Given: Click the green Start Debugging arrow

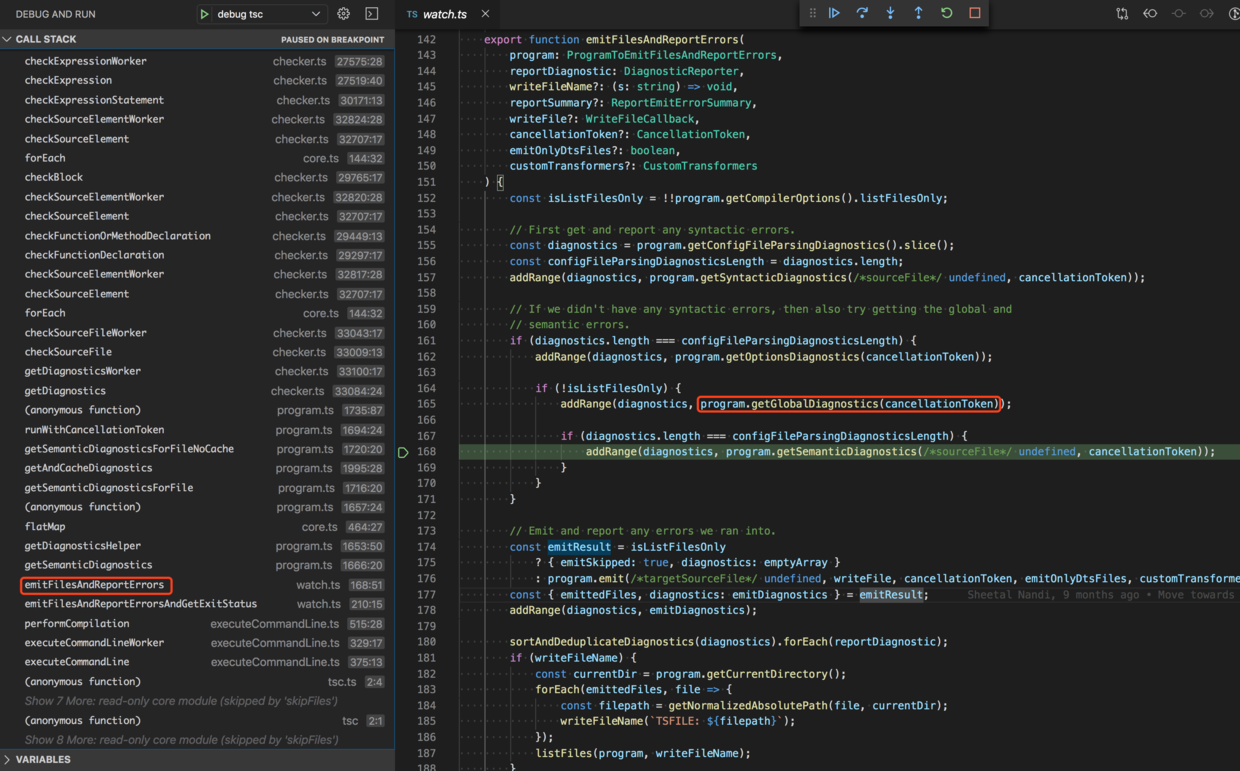Looking at the screenshot, I should 204,14.
